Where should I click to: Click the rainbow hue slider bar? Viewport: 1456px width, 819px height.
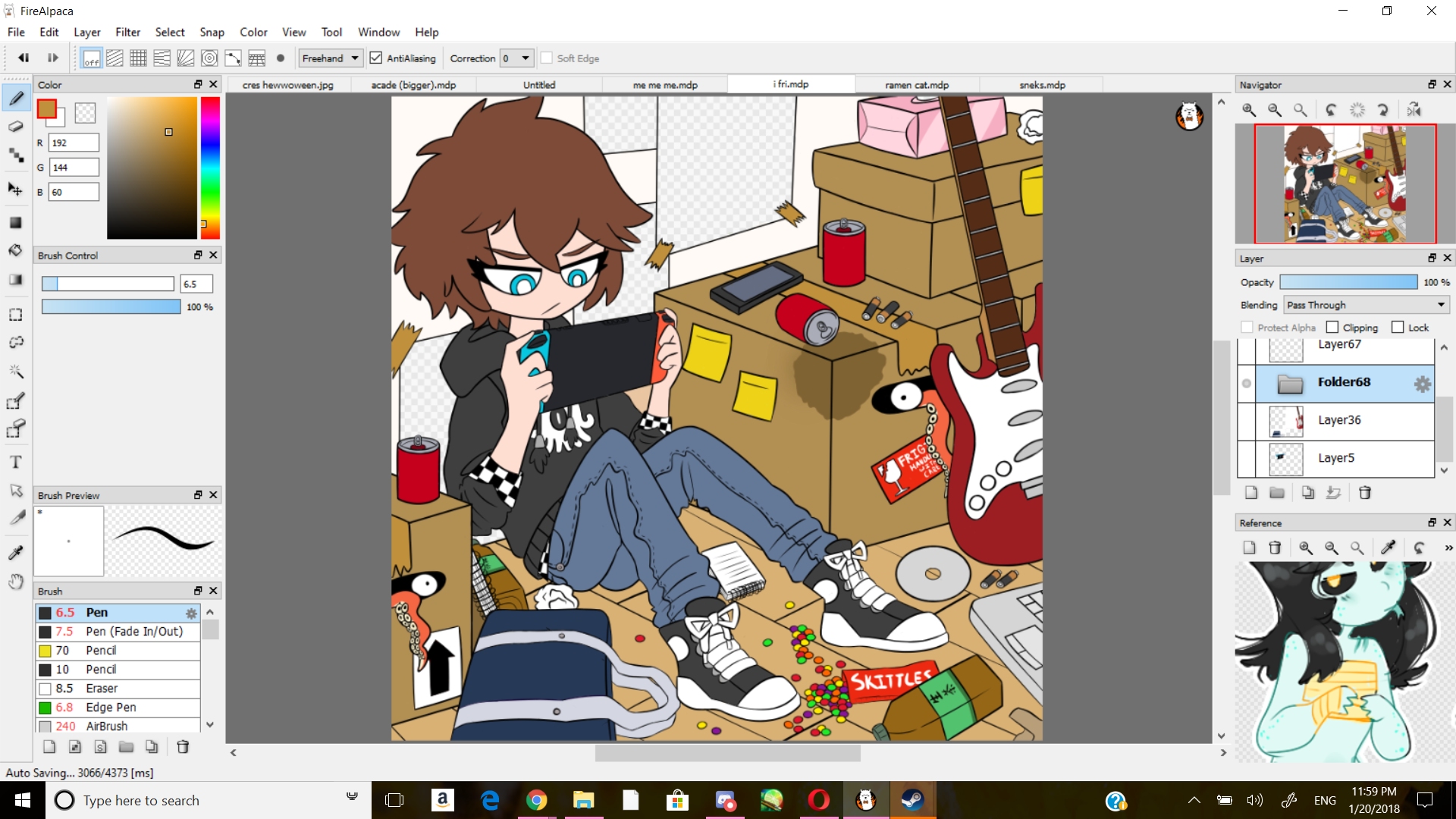pos(210,167)
